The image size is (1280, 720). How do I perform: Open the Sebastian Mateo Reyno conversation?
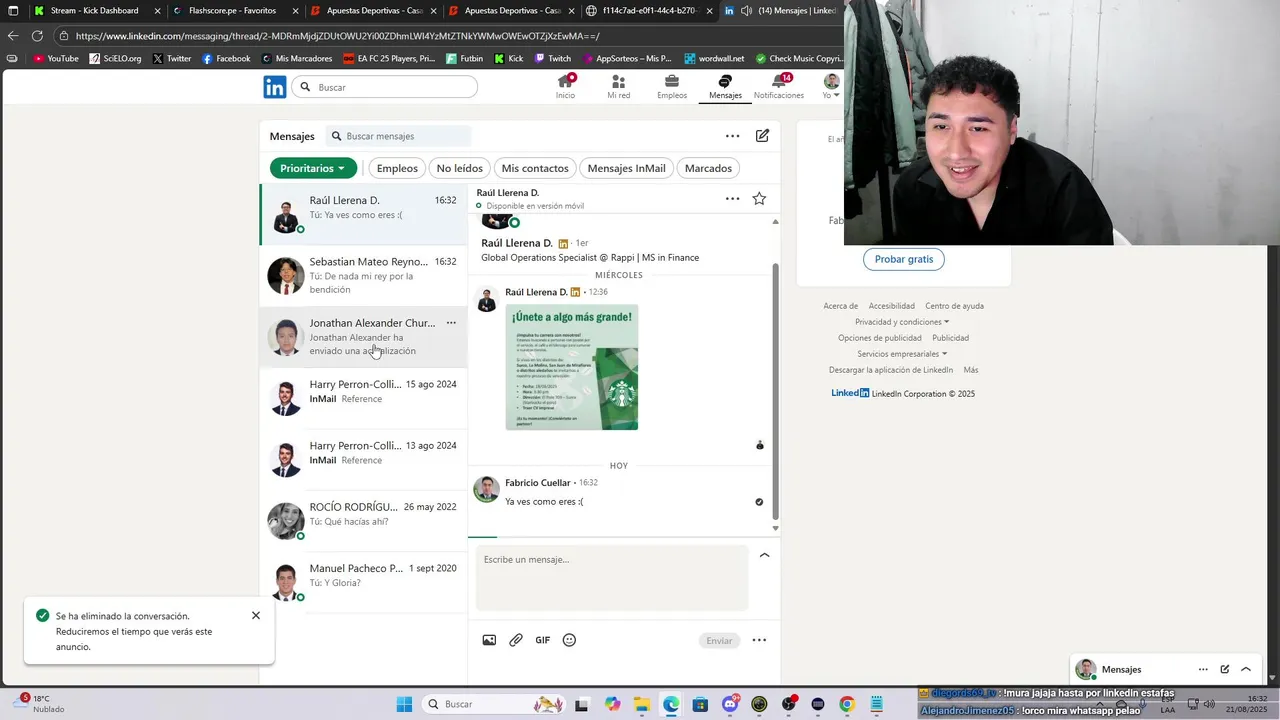pyautogui.click(x=363, y=275)
